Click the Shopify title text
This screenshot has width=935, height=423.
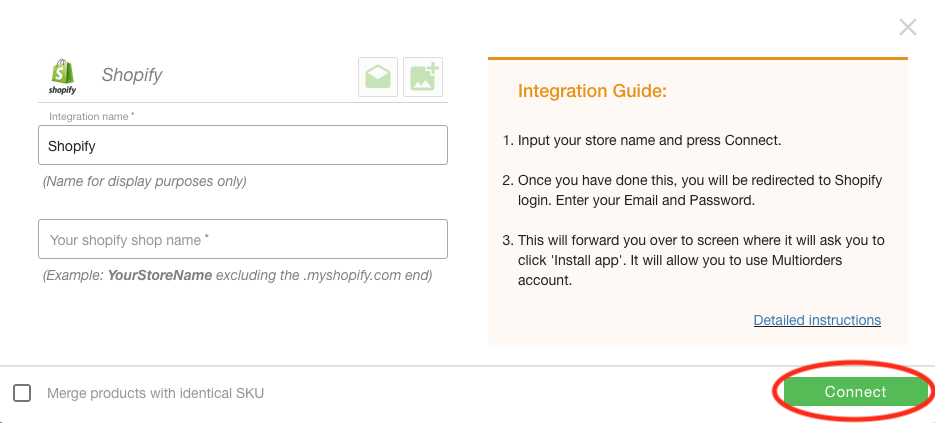132,75
